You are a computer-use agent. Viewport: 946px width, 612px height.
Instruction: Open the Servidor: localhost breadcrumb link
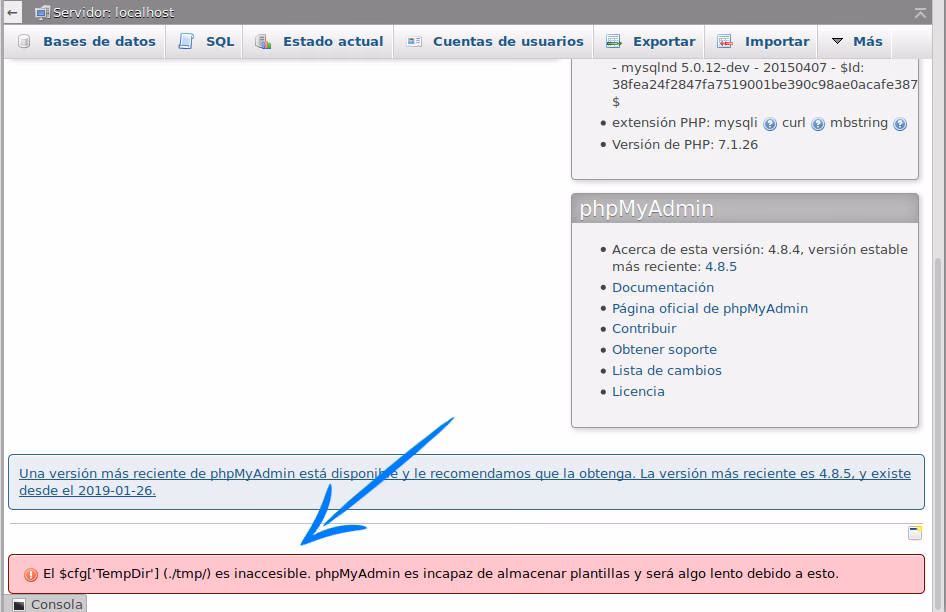point(113,12)
